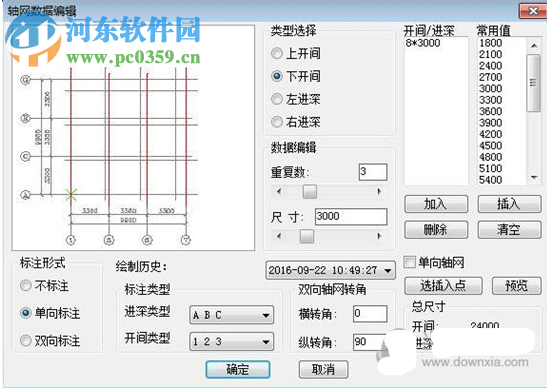Select 4800 in the 常用值 list
The image size is (547, 388).
pyautogui.click(x=490, y=157)
